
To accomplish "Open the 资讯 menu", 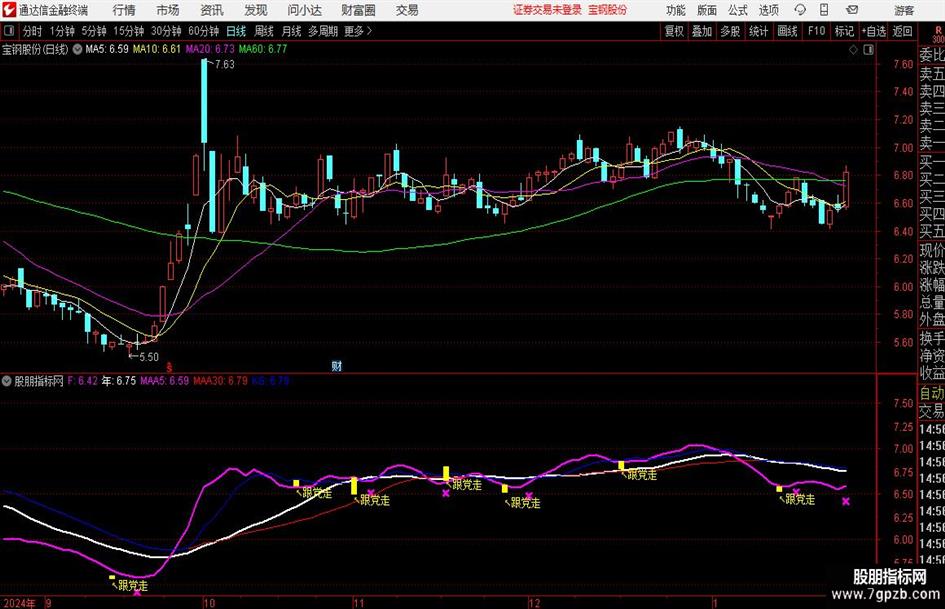I will point(212,10).
